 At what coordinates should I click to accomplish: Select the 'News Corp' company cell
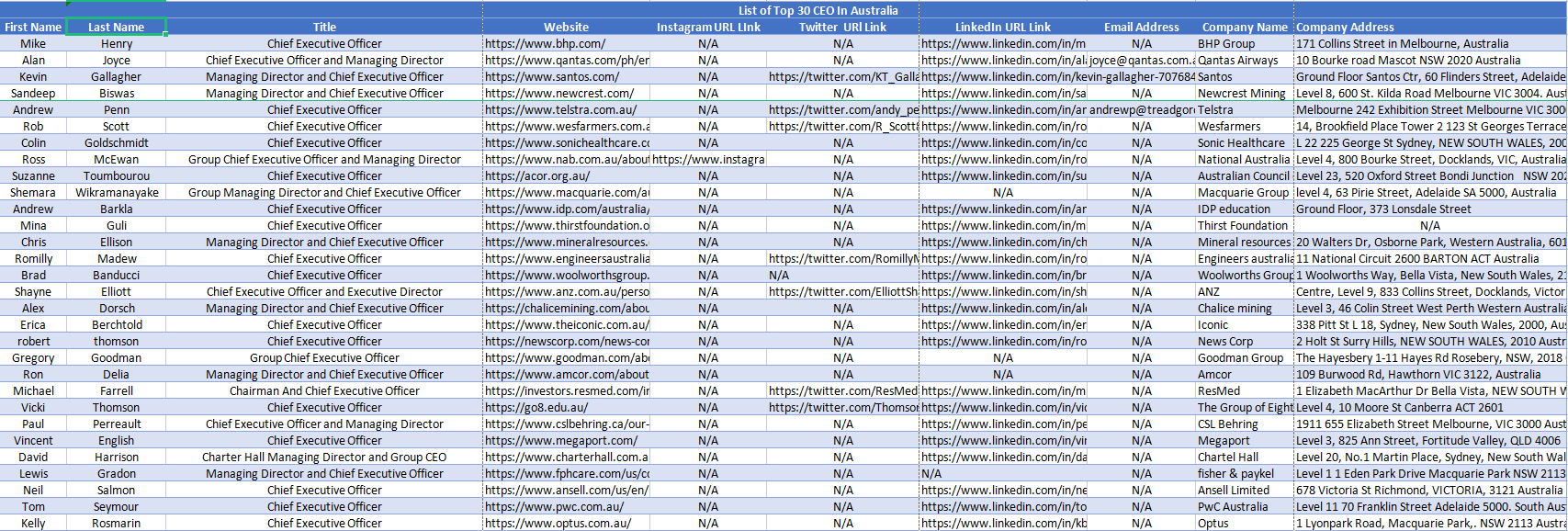(x=1245, y=341)
